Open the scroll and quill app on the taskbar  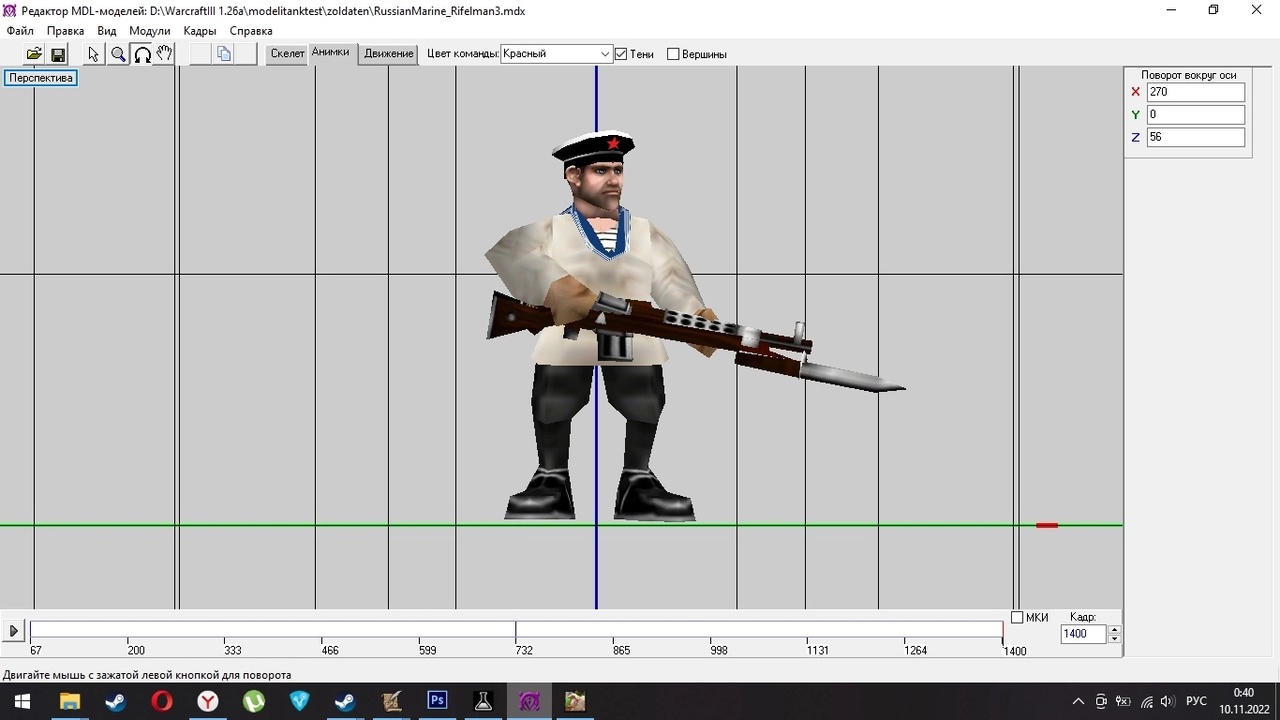click(391, 701)
